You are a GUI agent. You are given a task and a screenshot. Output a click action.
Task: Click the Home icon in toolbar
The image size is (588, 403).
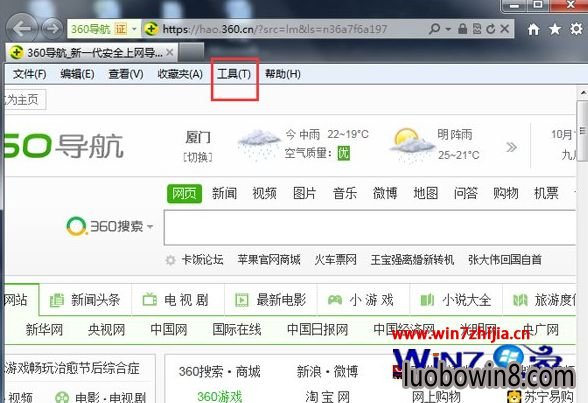(533, 29)
